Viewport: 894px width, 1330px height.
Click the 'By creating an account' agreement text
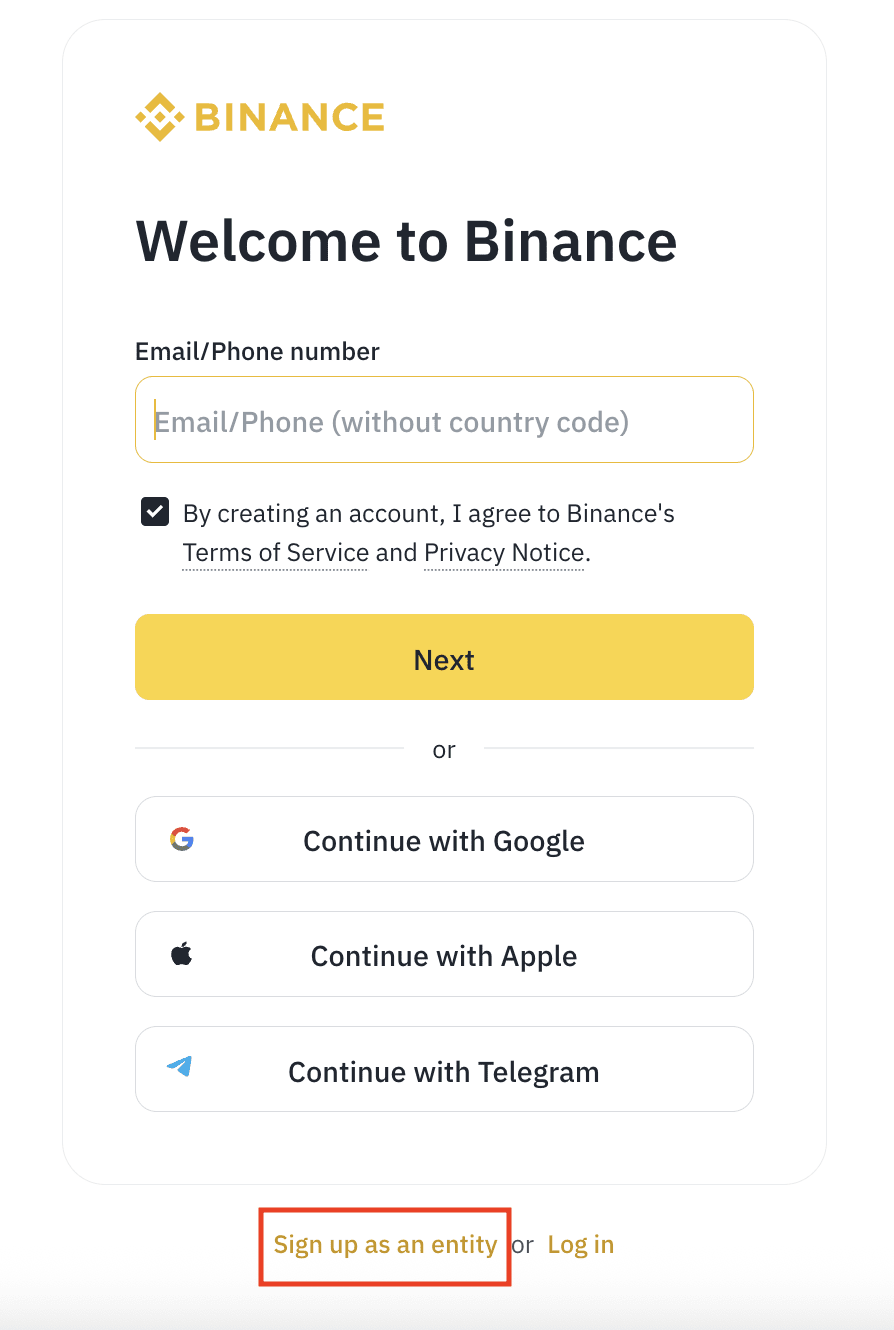428,514
